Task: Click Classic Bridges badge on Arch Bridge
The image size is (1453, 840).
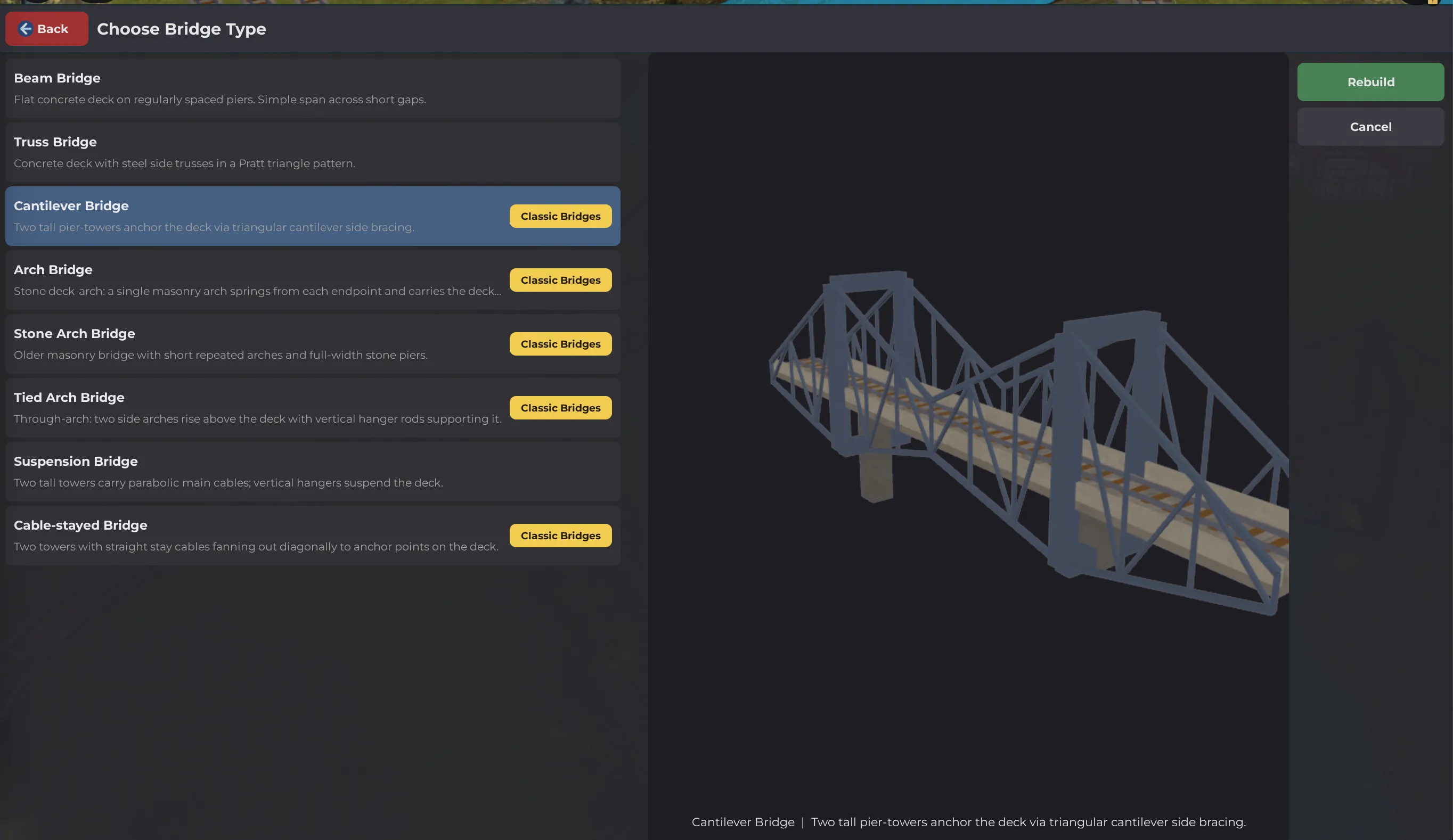Action: click(x=560, y=280)
